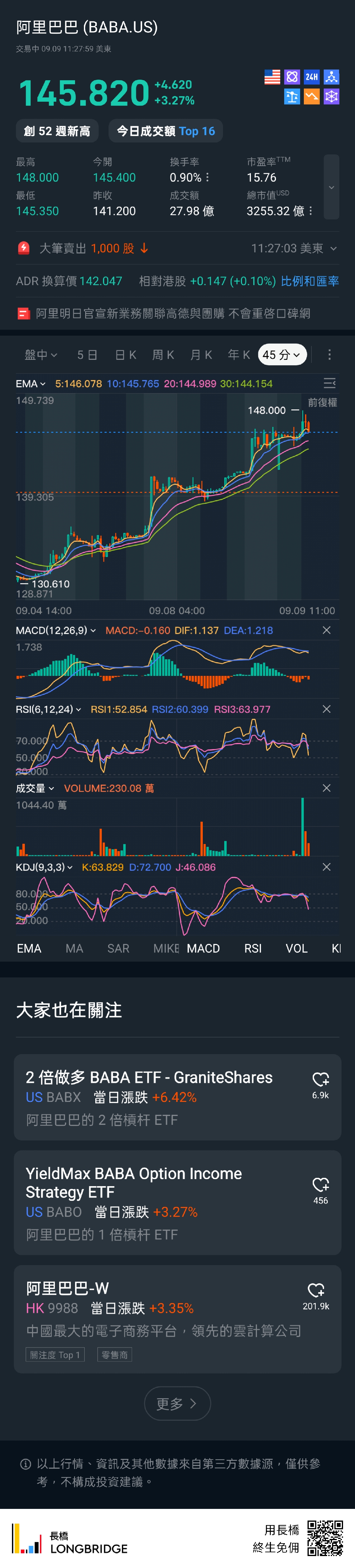
Task: Open the 45 分 interval dropdown
Action: point(282,355)
